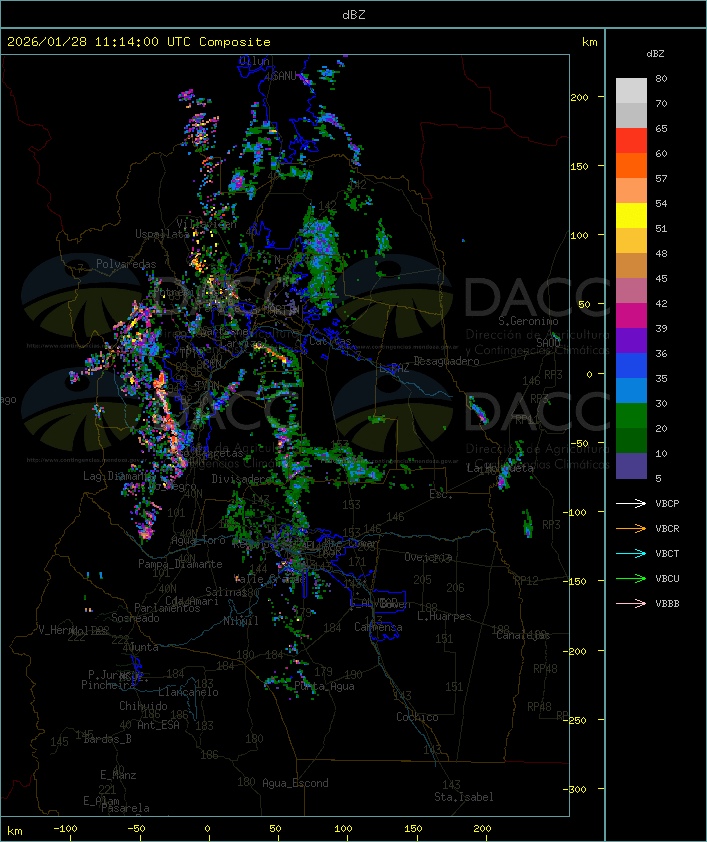
Task: Click the Uspallata label on the map
Action: (162, 234)
